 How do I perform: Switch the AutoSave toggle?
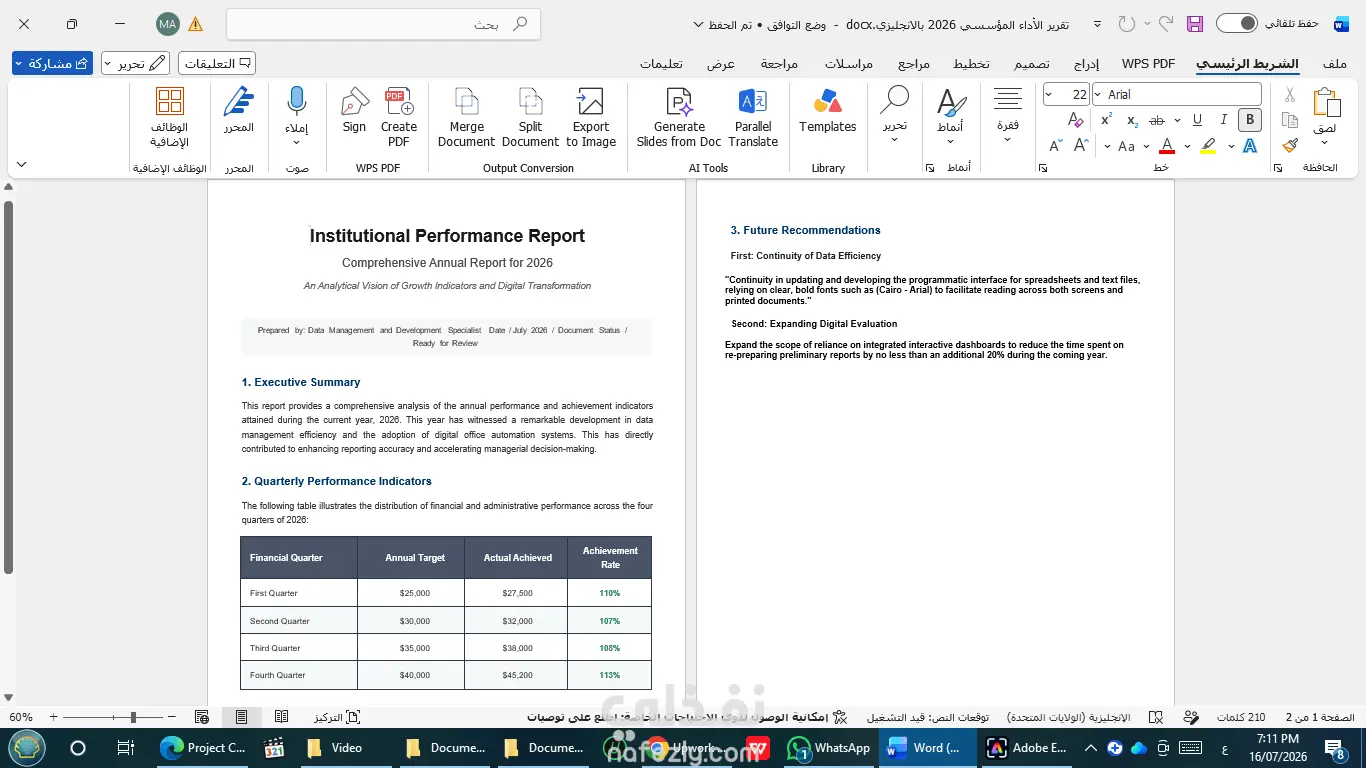point(1237,23)
